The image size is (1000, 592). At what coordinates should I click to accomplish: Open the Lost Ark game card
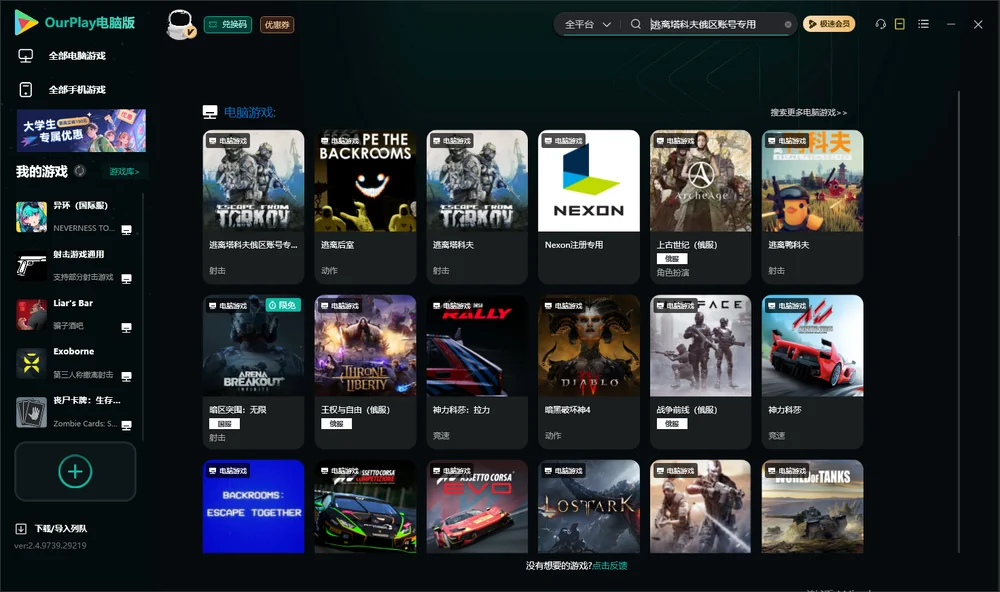(x=589, y=507)
